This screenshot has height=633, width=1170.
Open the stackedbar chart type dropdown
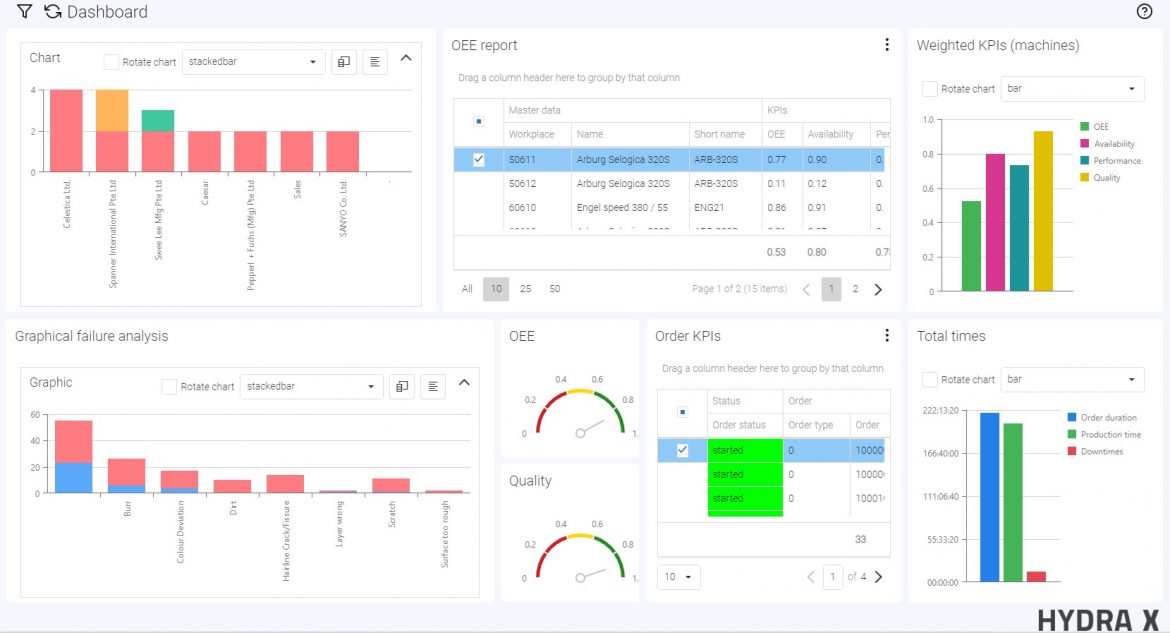pos(253,61)
